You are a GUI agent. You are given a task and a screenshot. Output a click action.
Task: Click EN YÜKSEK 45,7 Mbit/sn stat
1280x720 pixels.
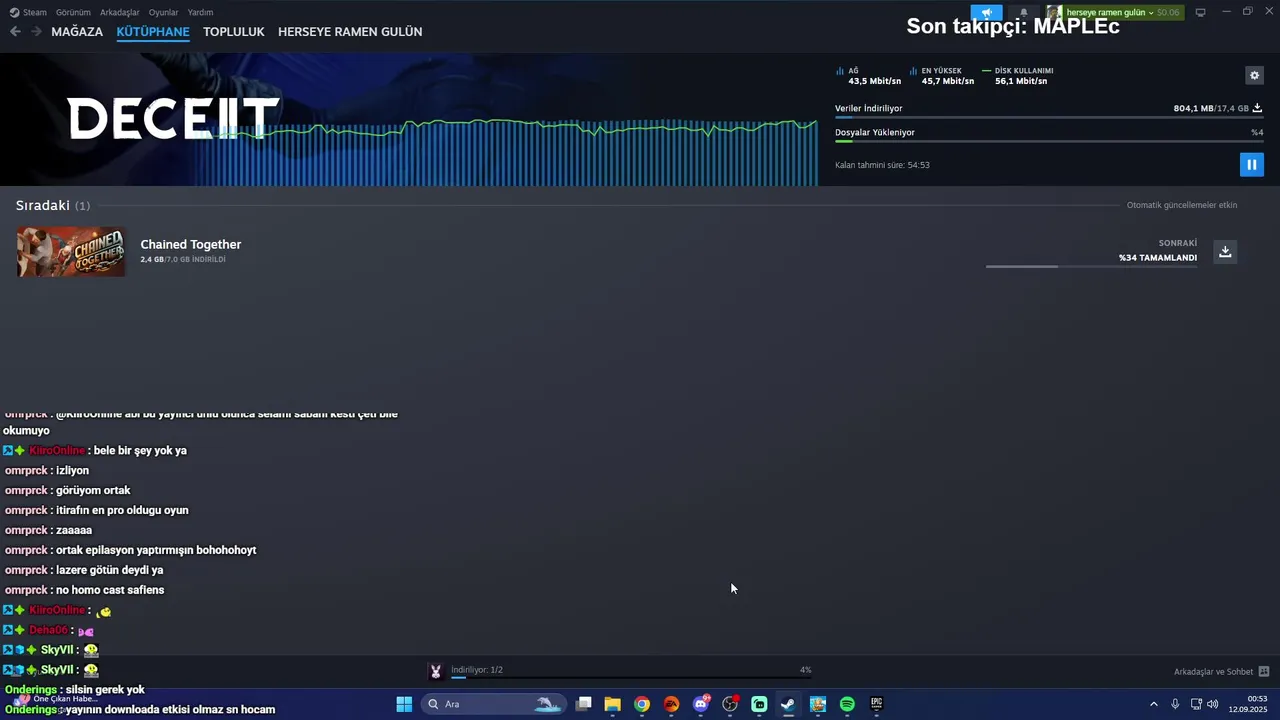[x=941, y=76]
